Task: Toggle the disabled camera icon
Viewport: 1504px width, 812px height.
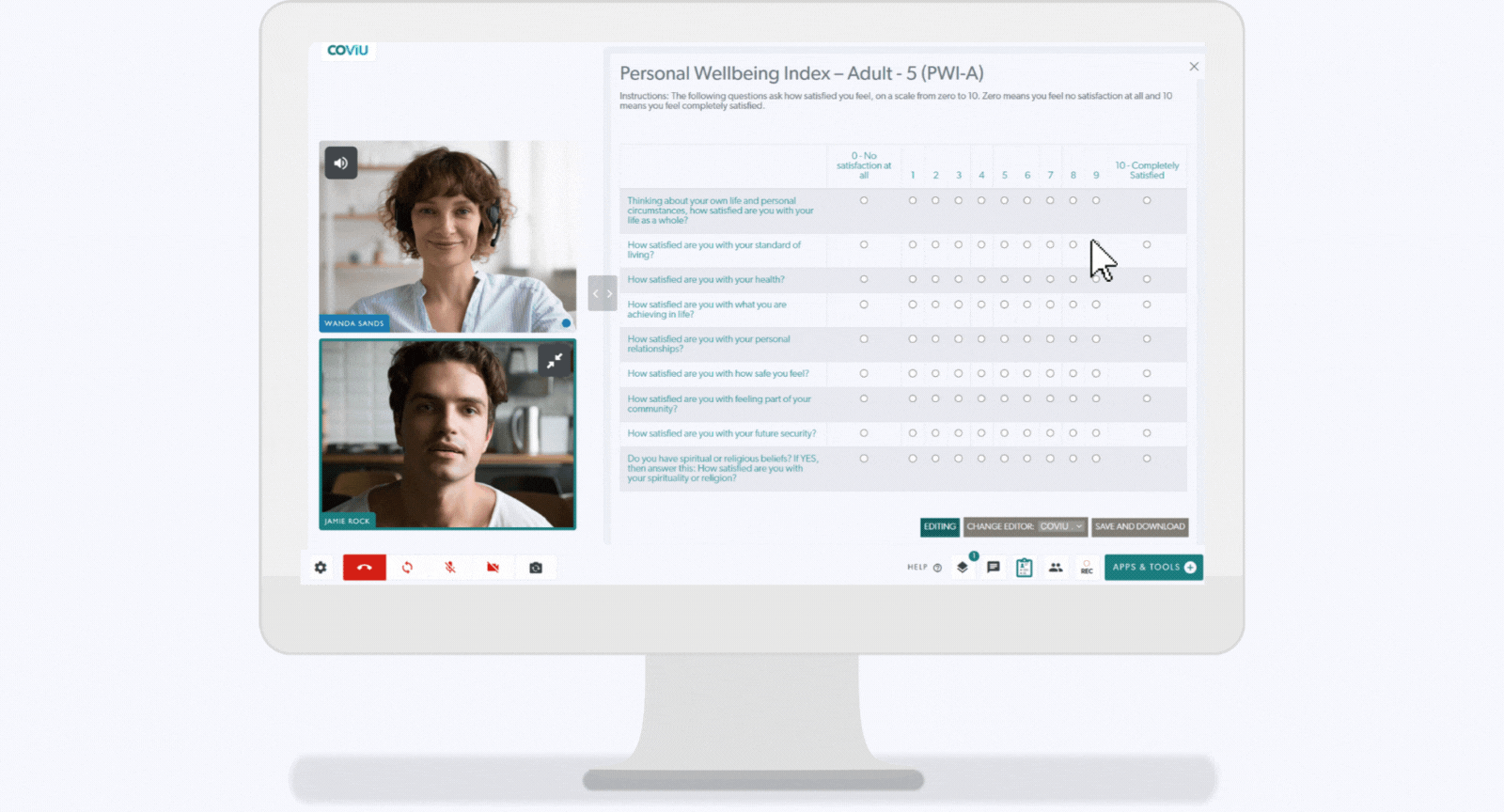Action: 493,568
